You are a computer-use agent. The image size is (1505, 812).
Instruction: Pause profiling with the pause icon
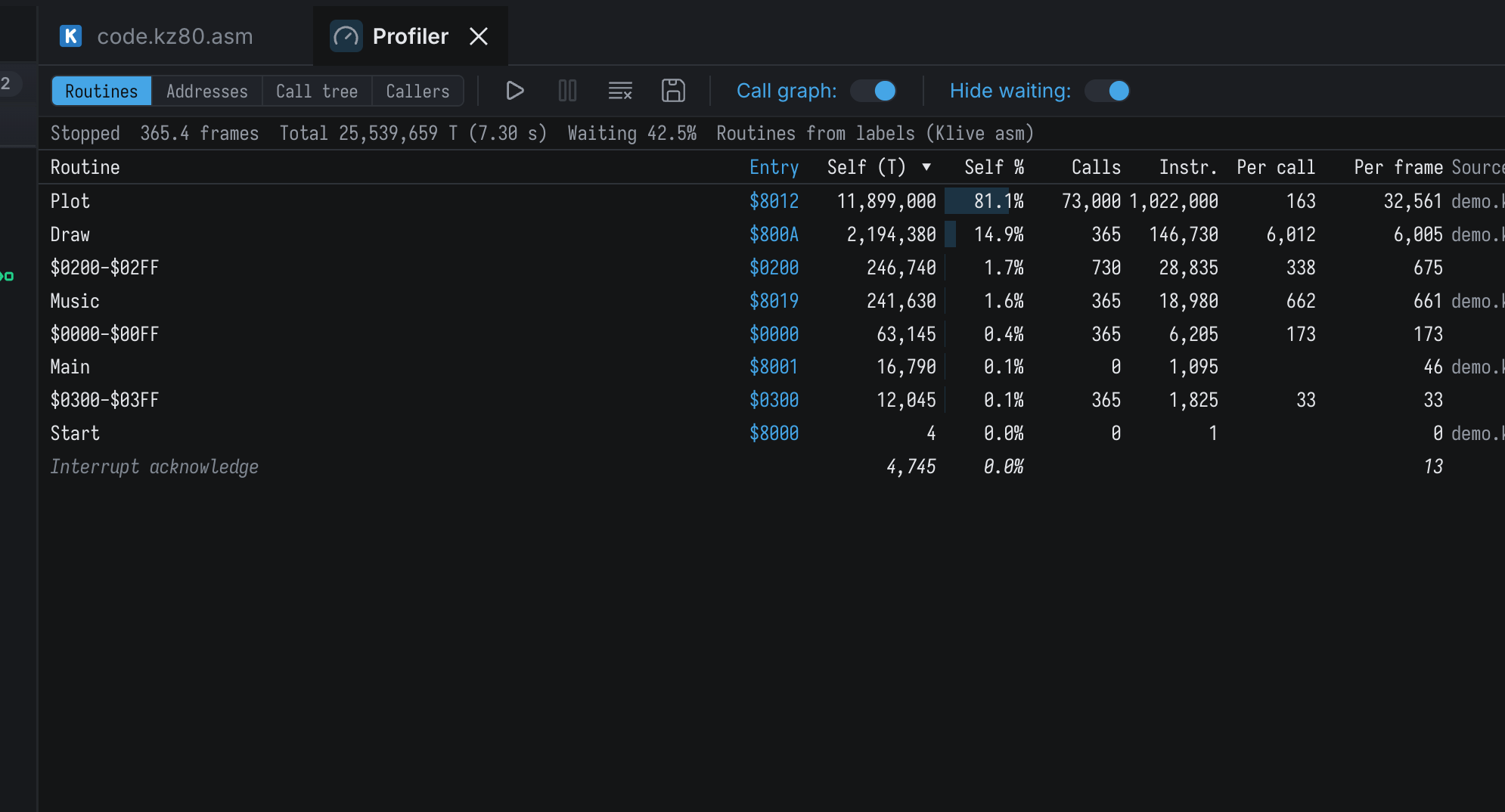click(567, 91)
